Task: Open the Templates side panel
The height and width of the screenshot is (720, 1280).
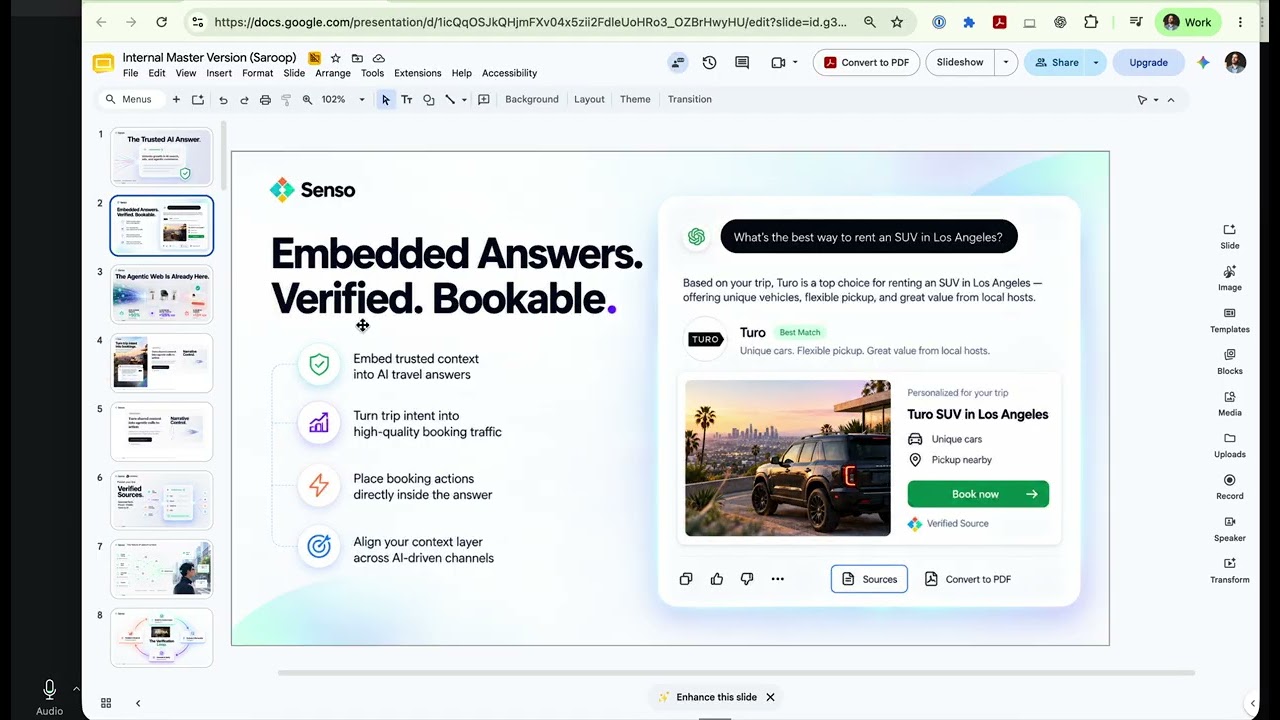Action: pyautogui.click(x=1230, y=320)
